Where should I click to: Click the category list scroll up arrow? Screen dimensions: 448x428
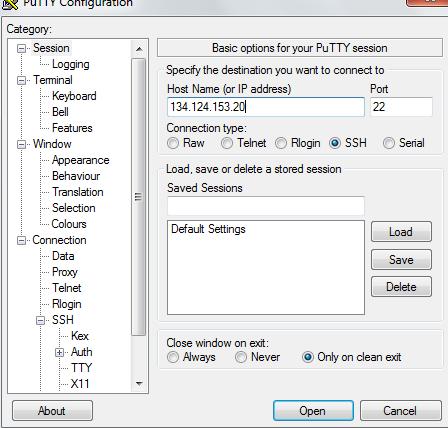[x=139, y=49]
